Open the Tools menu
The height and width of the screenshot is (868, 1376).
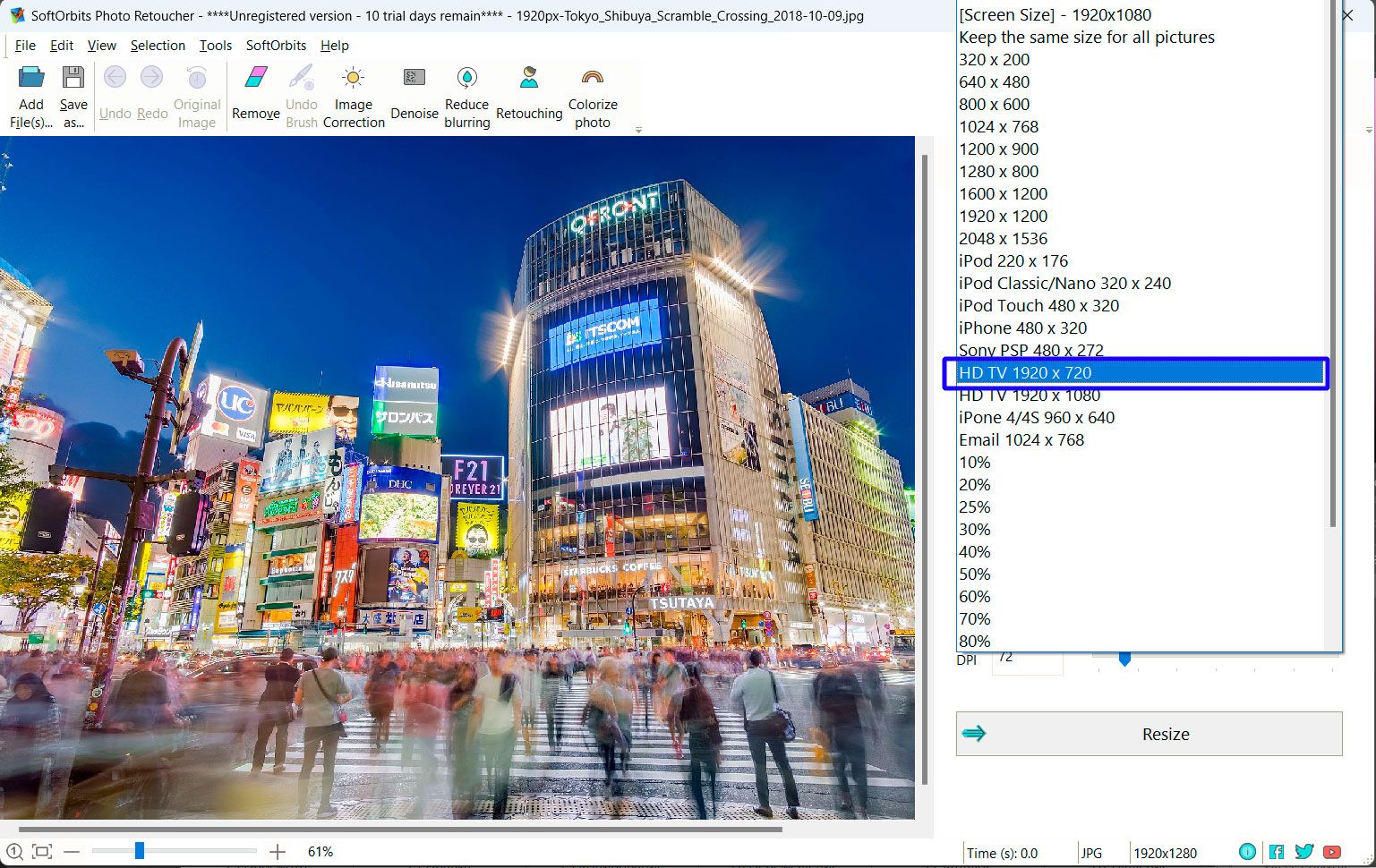click(x=215, y=46)
